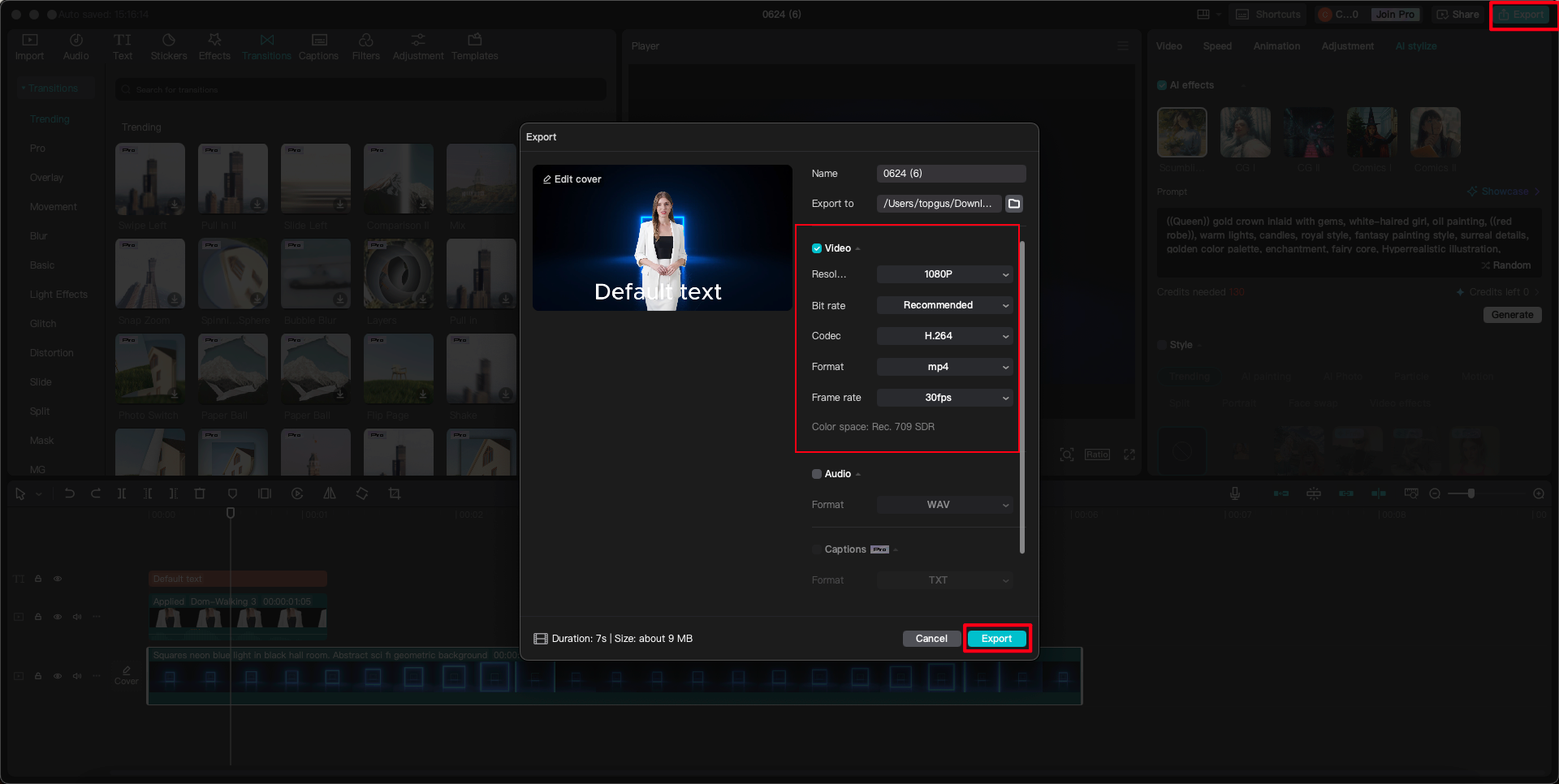Select the Undo icon on the timeline toolbar
The height and width of the screenshot is (784, 1559).
point(69,493)
